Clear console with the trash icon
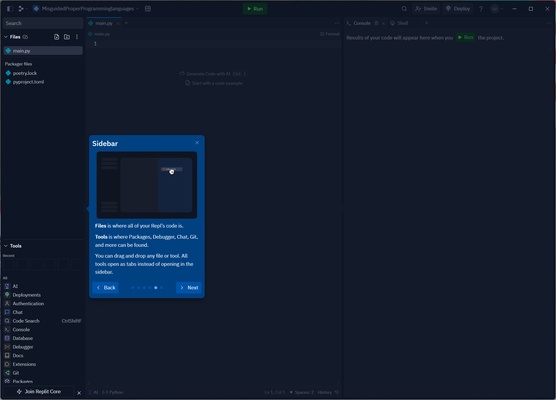The height and width of the screenshot is (400, 556). pyautogui.click(x=376, y=23)
